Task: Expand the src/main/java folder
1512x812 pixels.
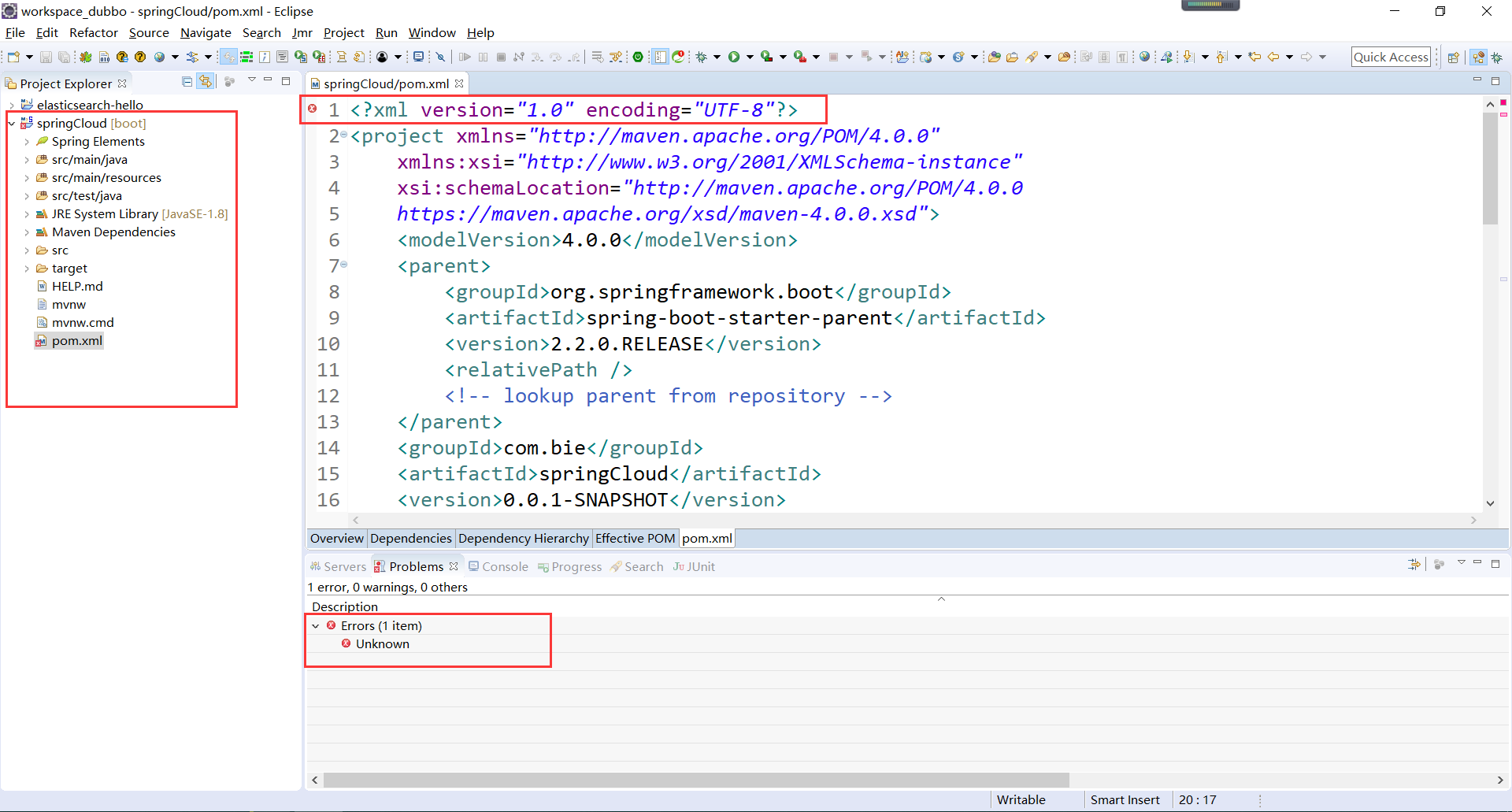Action: point(27,160)
